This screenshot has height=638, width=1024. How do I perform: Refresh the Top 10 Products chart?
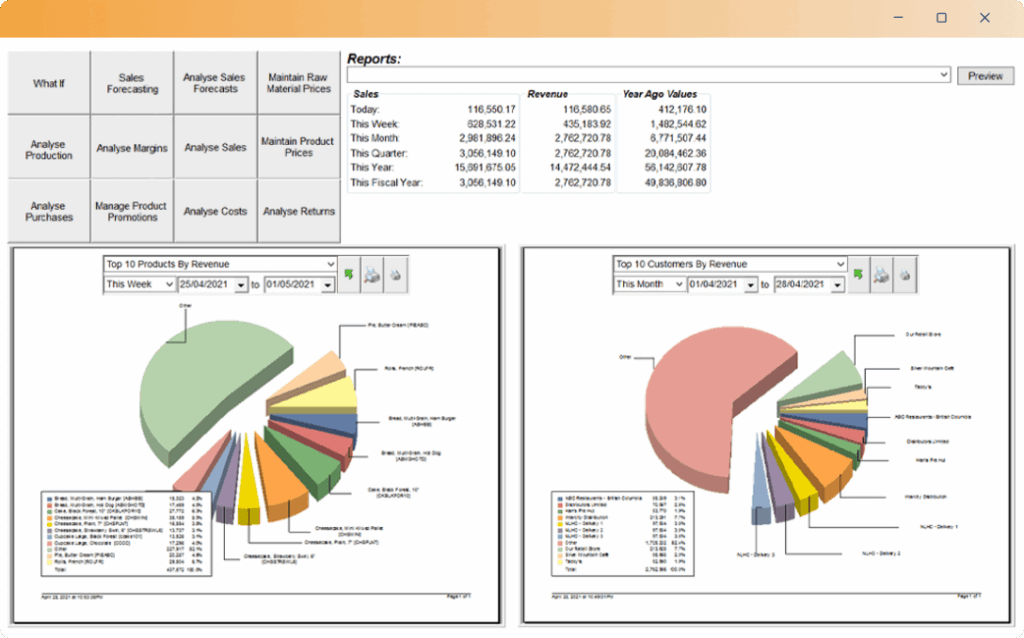click(x=349, y=275)
